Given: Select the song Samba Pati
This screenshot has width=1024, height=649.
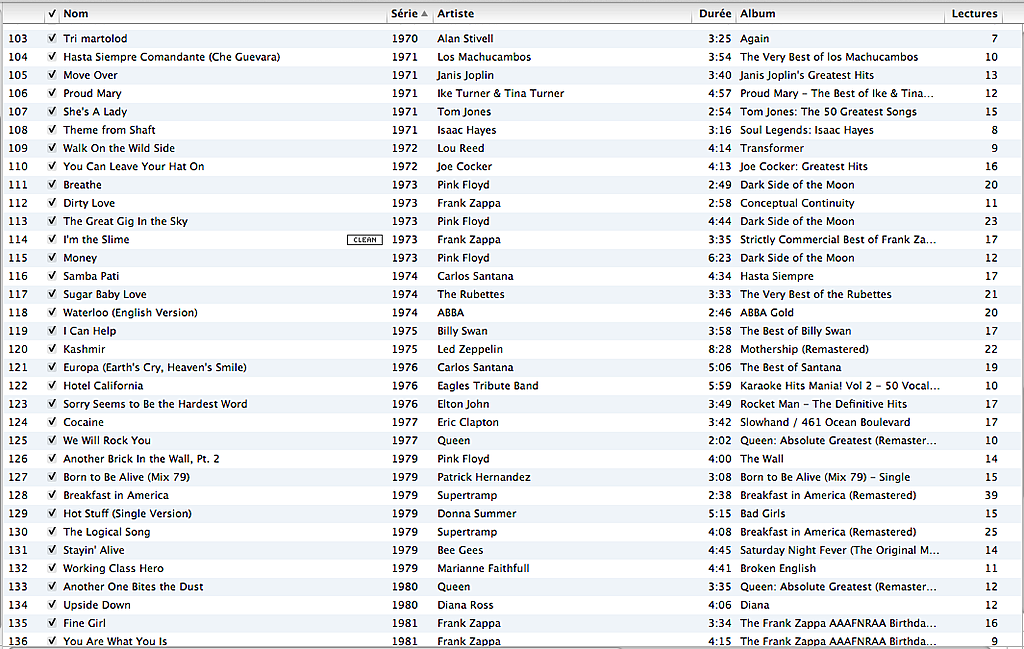Looking at the screenshot, I should tap(91, 276).
